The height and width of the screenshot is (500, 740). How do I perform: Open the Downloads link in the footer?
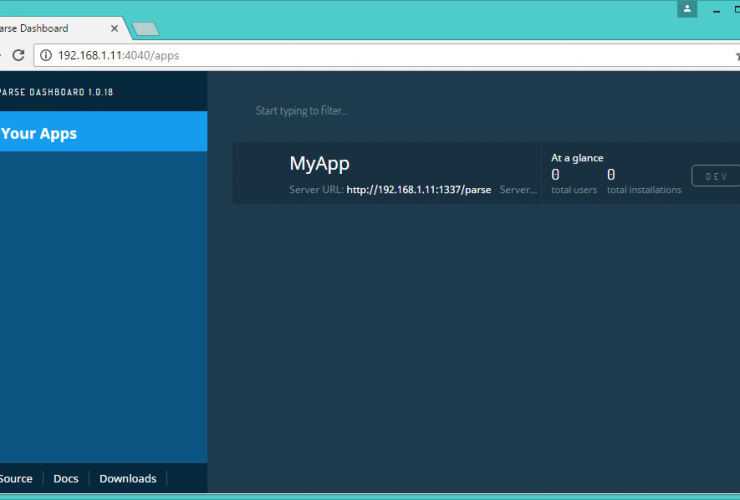click(x=128, y=478)
